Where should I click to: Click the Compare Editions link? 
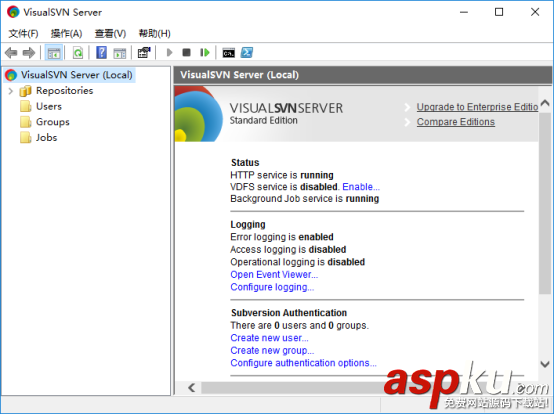(456, 122)
